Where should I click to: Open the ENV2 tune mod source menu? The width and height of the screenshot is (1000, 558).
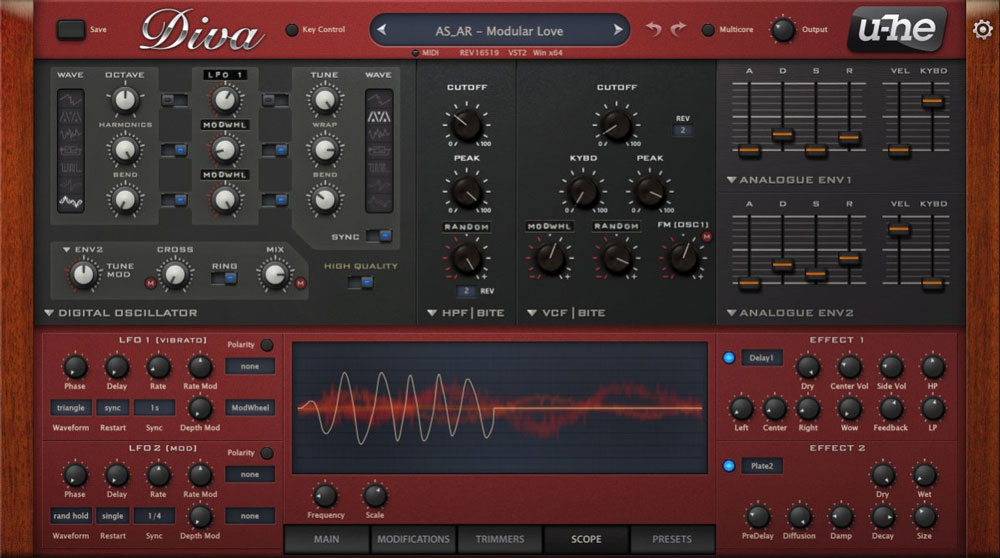coord(83,250)
